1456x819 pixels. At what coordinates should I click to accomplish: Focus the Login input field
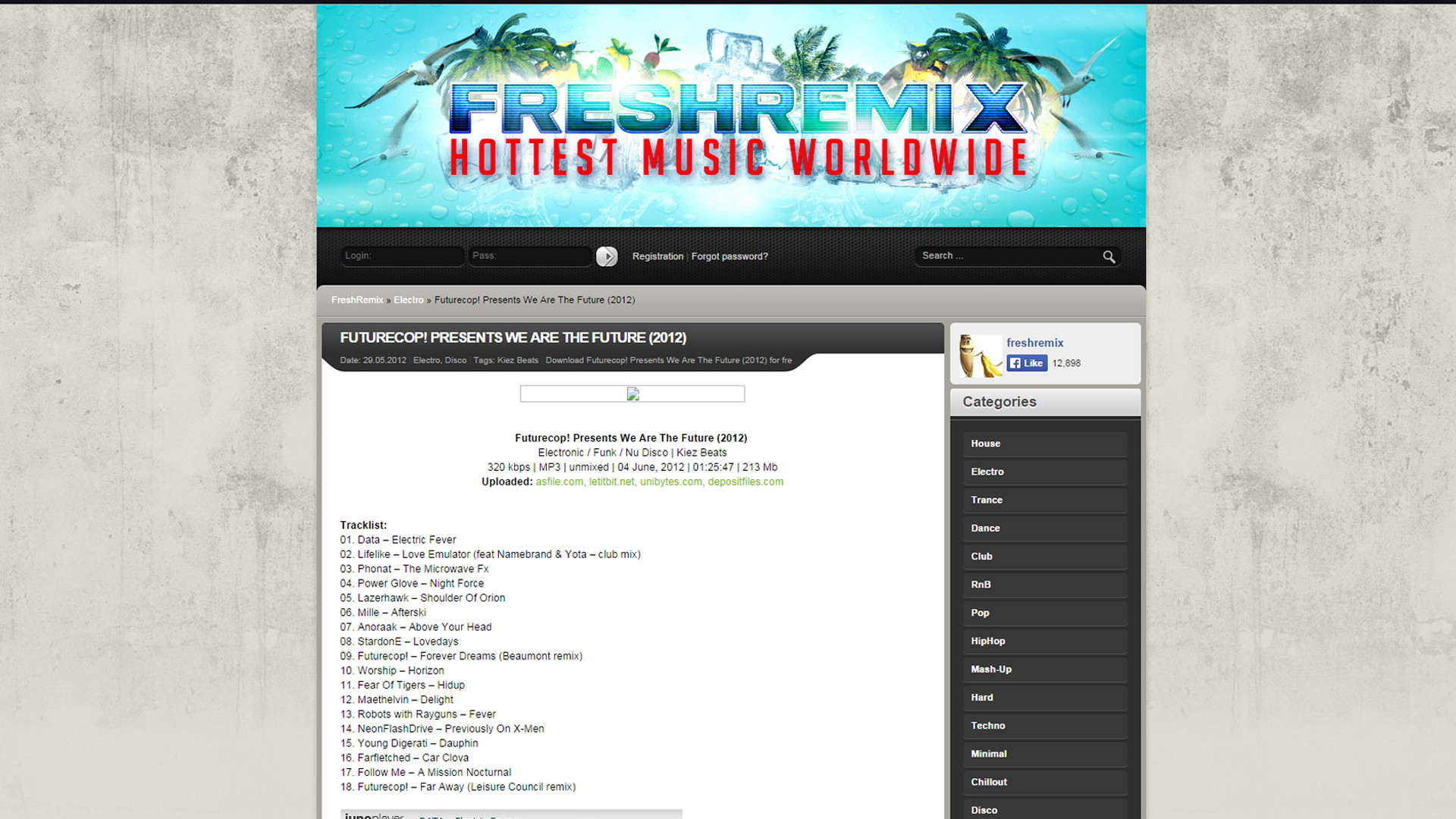(401, 256)
